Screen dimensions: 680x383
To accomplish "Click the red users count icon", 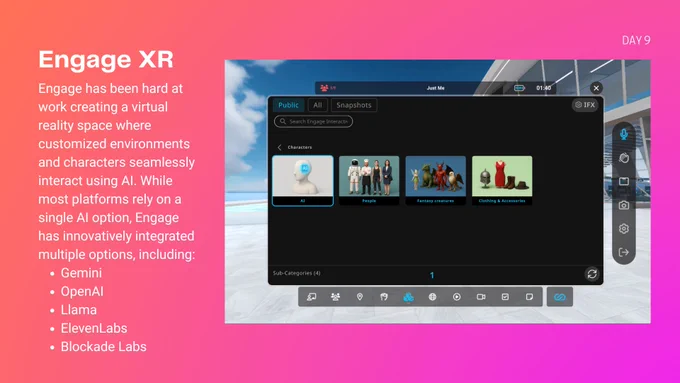I will [x=327, y=88].
